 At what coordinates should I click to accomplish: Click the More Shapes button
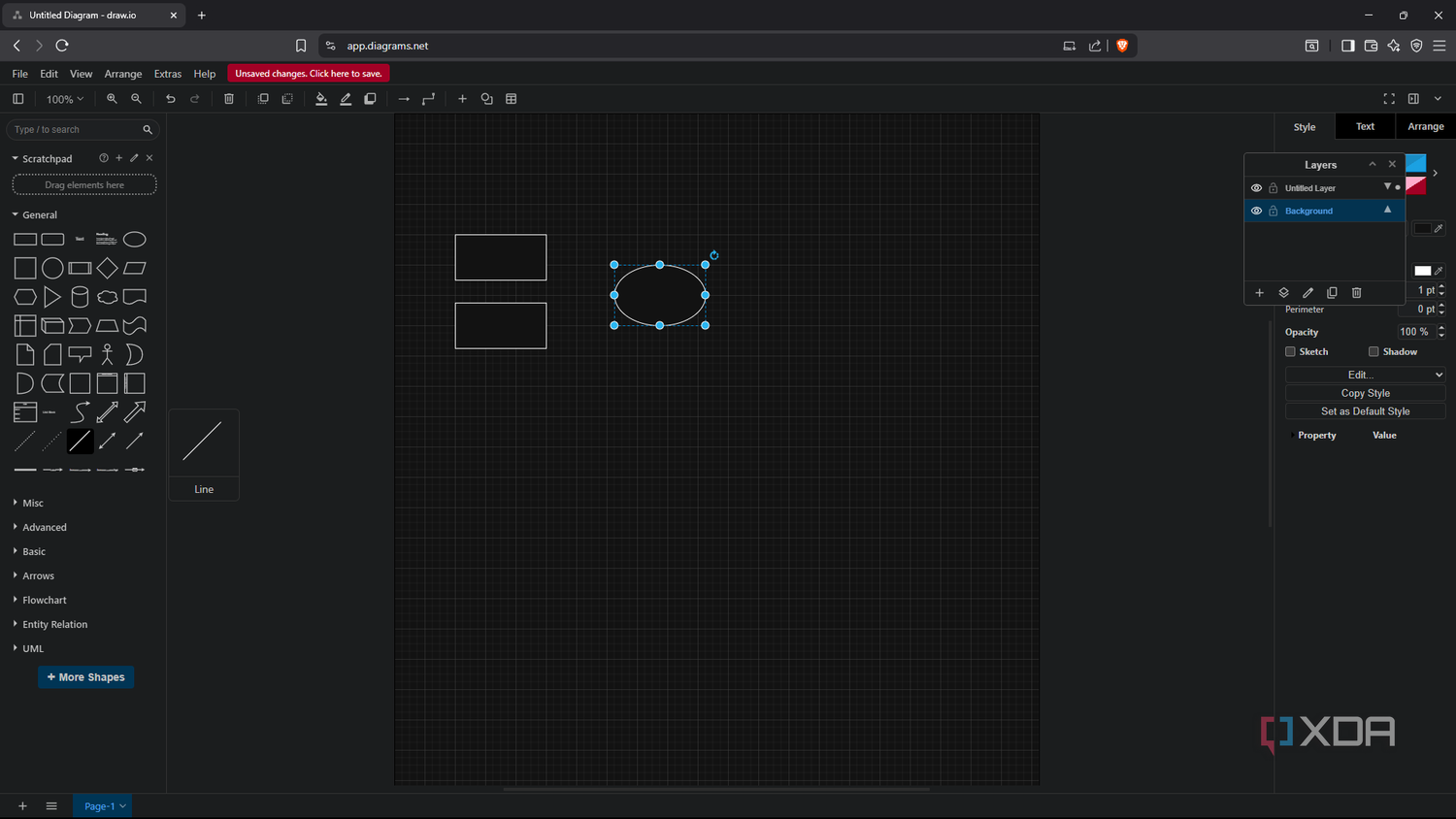pyautogui.click(x=85, y=677)
